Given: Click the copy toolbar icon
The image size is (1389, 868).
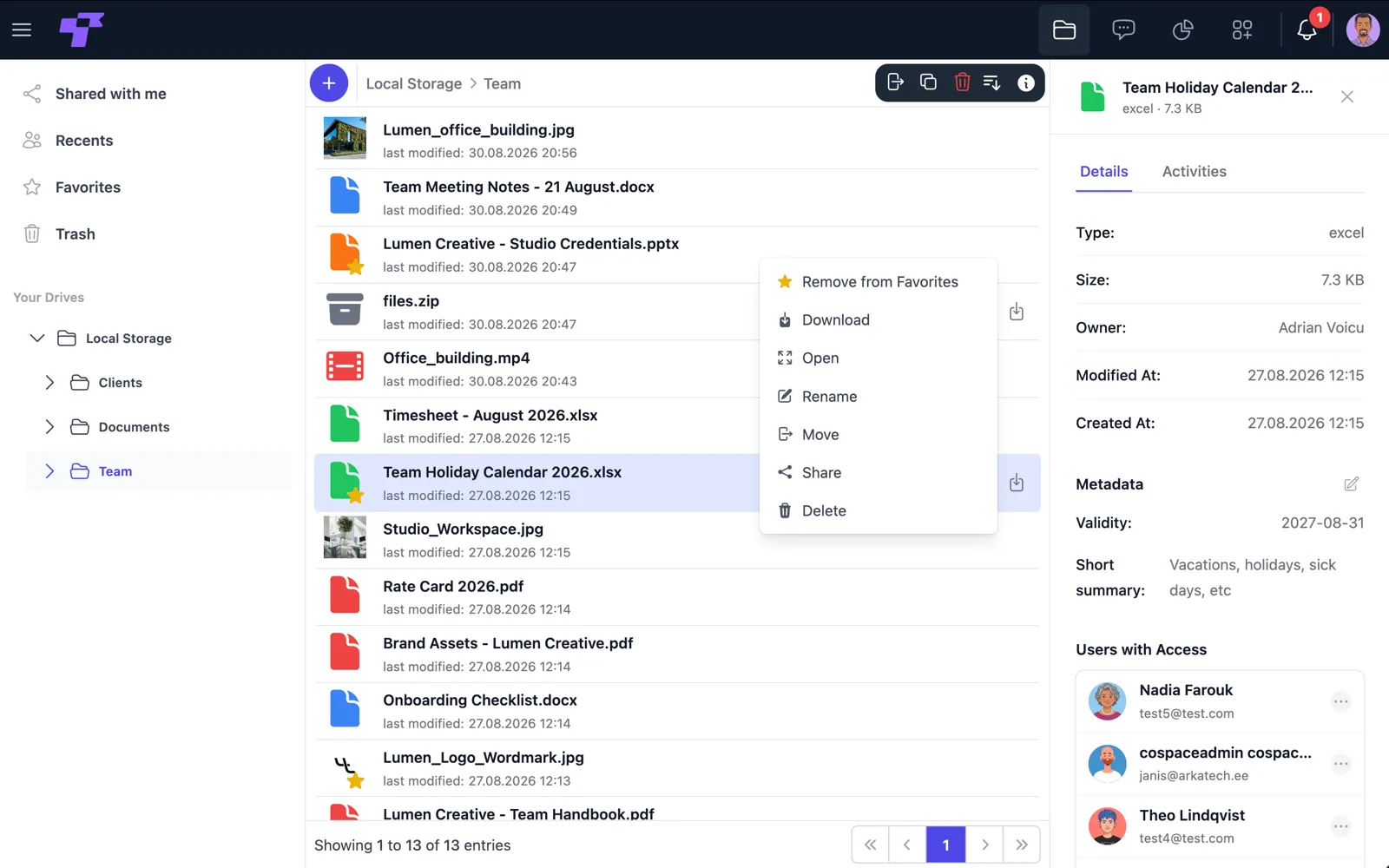Looking at the screenshot, I should pos(928,82).
